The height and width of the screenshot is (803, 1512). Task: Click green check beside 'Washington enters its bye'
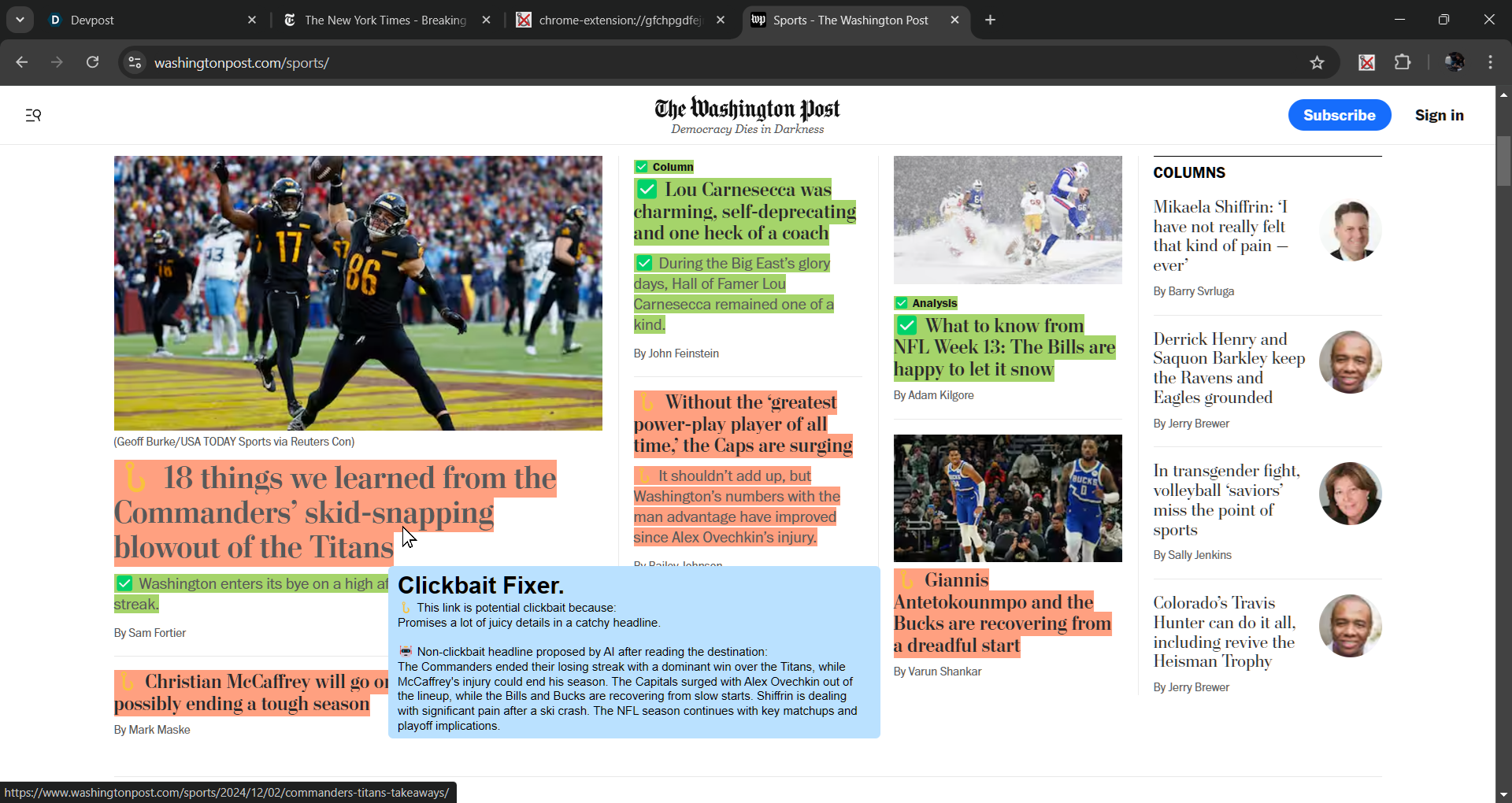click(x=124, y=583)
